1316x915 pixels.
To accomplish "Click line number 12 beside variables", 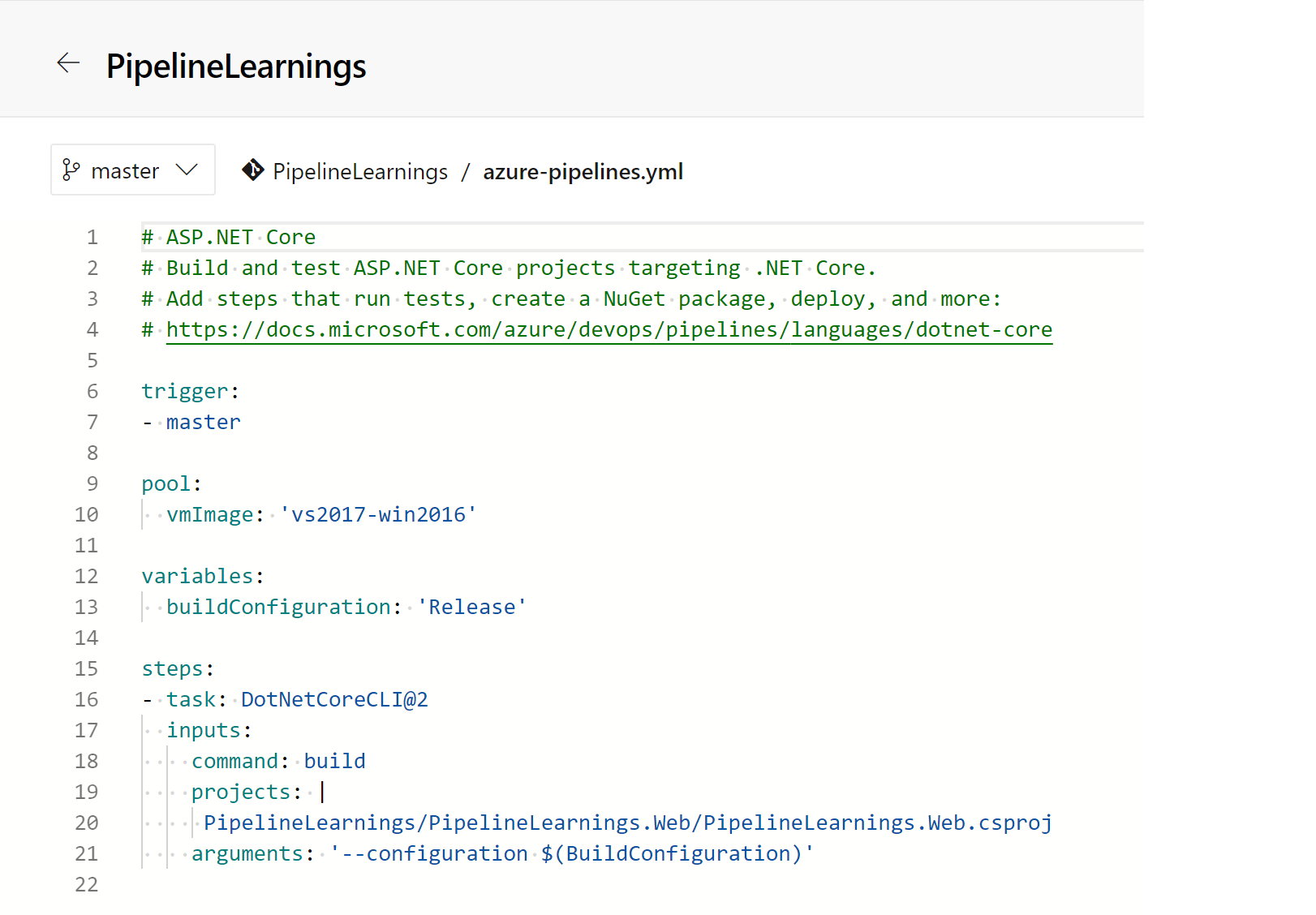I will [87, 577].
